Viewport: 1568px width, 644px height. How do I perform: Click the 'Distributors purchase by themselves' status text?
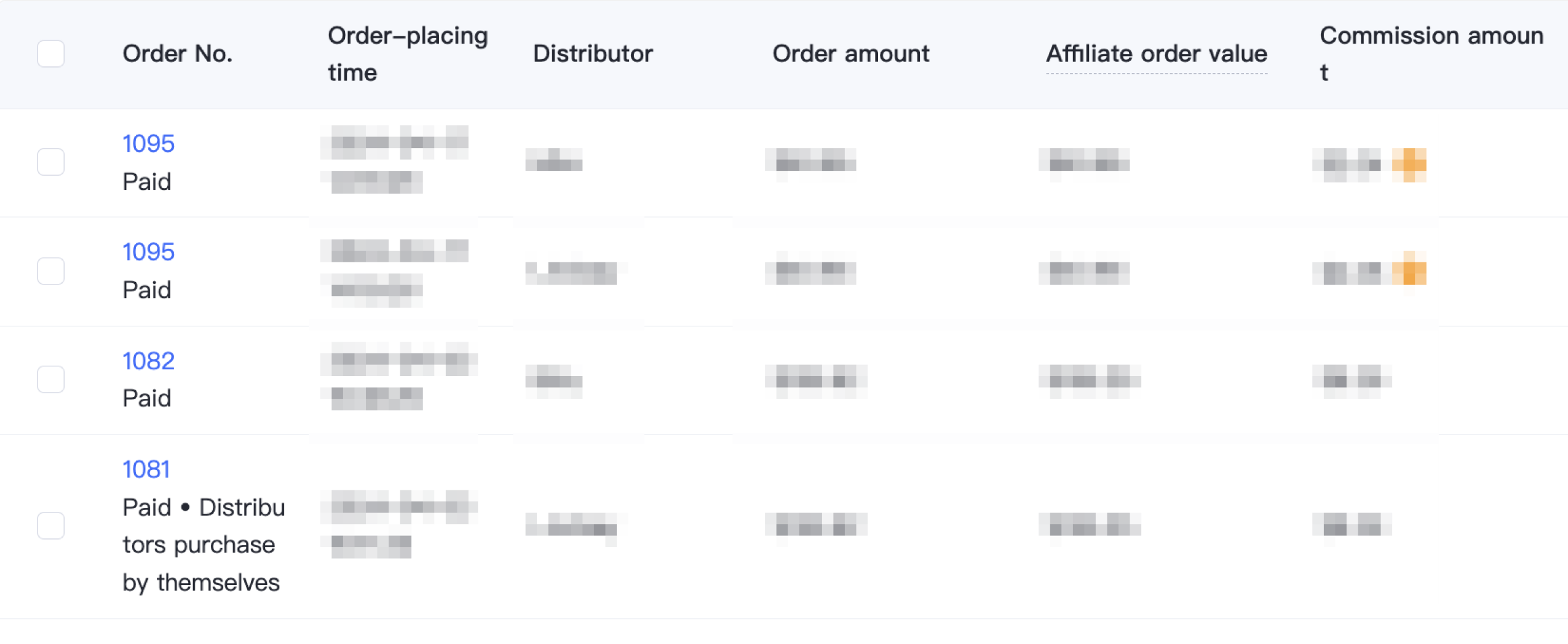pyautogui.click(x=204, y=544)
